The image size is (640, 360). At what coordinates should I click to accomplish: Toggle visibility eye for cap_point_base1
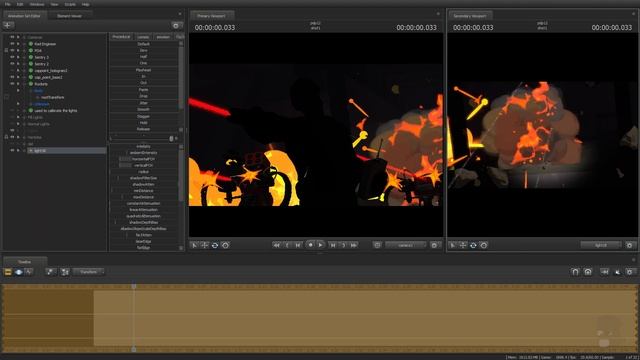pyautogui.click(x=12, y=77)
